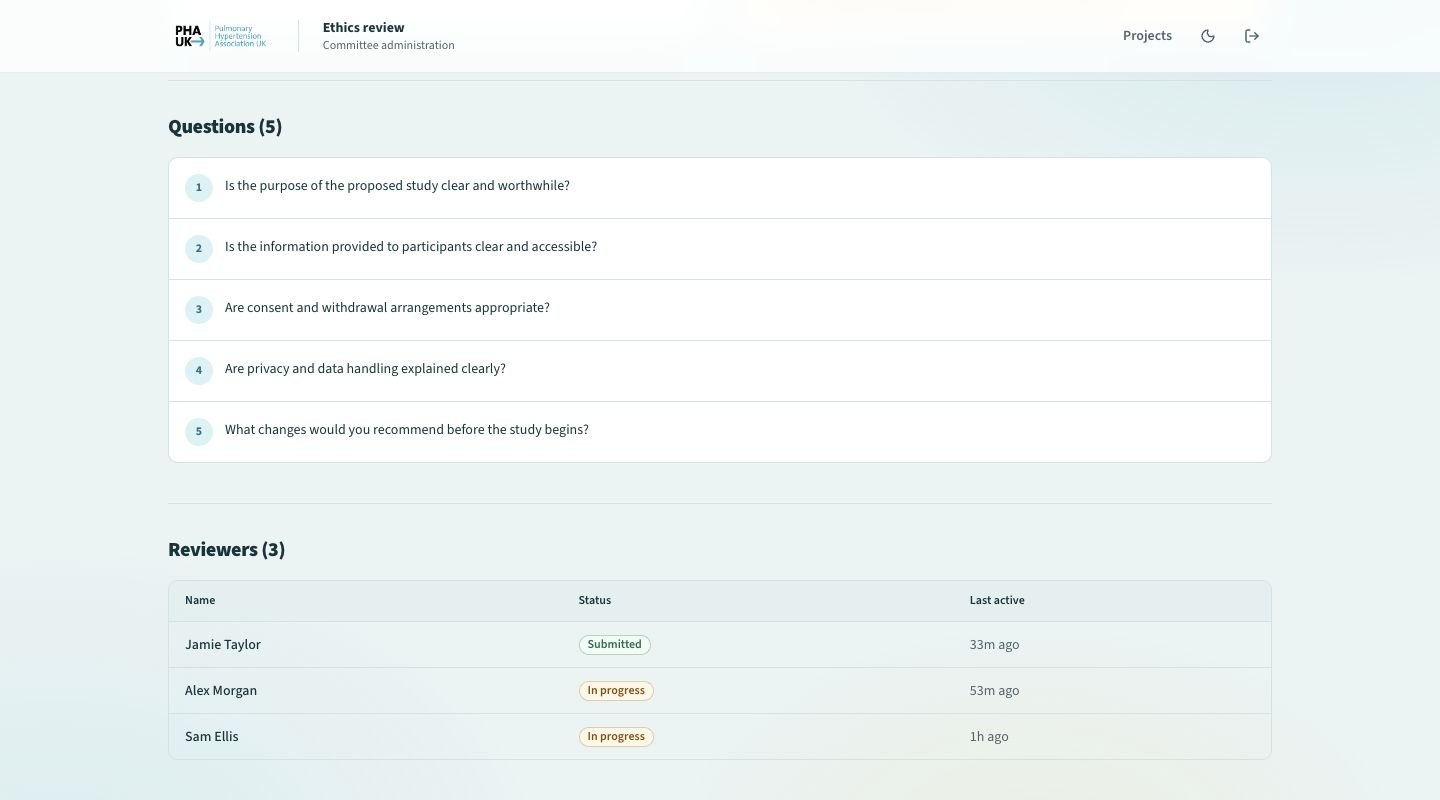Select question about participant information clarity
1440x800 pixels.
(x=720, y=249)
